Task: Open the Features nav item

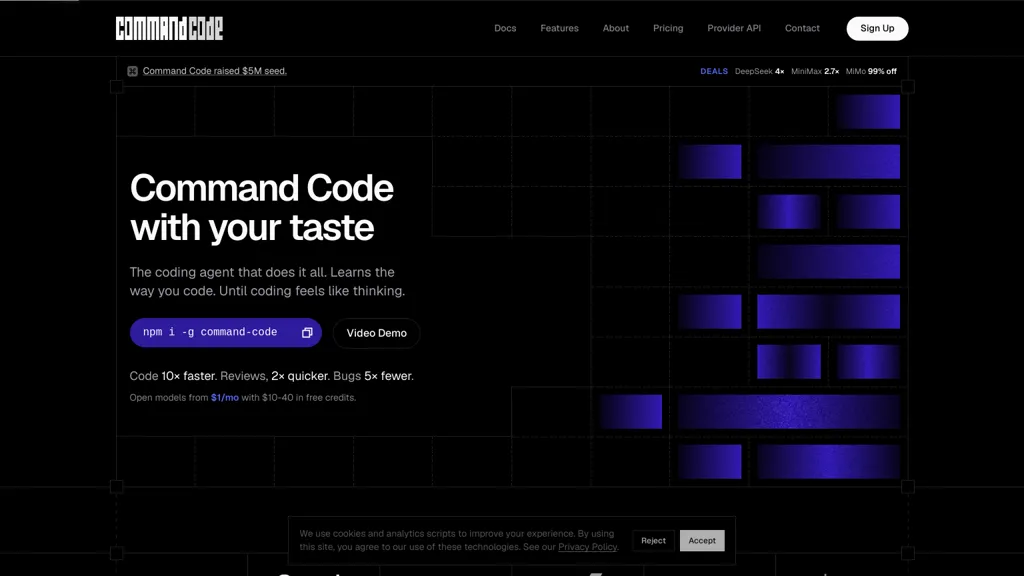Action: point(559,28)
